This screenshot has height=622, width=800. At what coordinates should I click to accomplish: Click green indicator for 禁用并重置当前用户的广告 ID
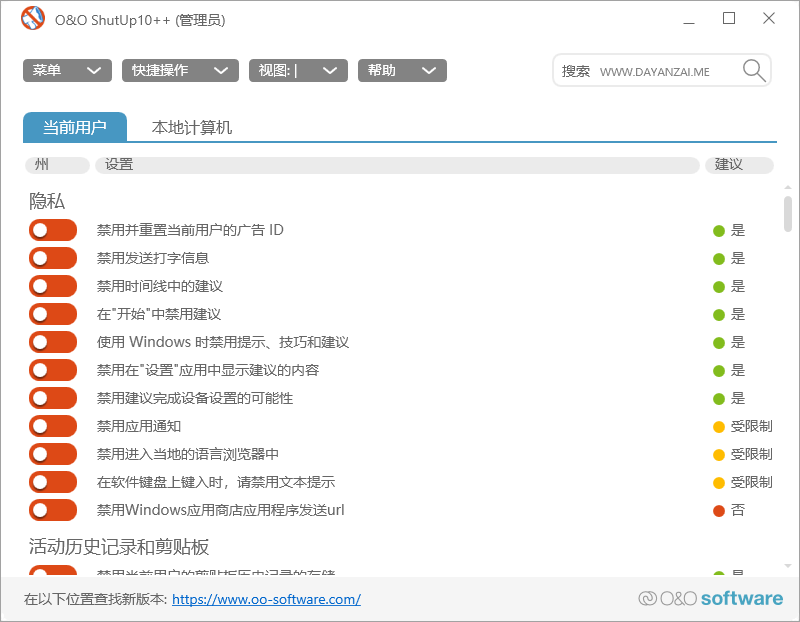[718, 231]
